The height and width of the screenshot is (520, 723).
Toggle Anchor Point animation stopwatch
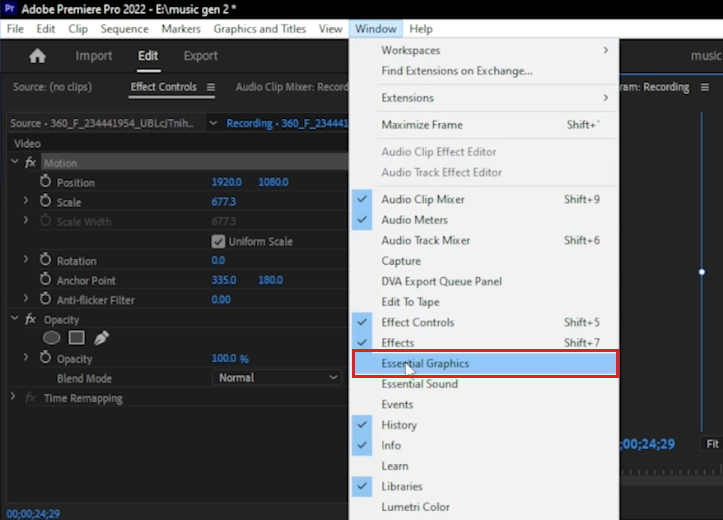pos(45,279)
